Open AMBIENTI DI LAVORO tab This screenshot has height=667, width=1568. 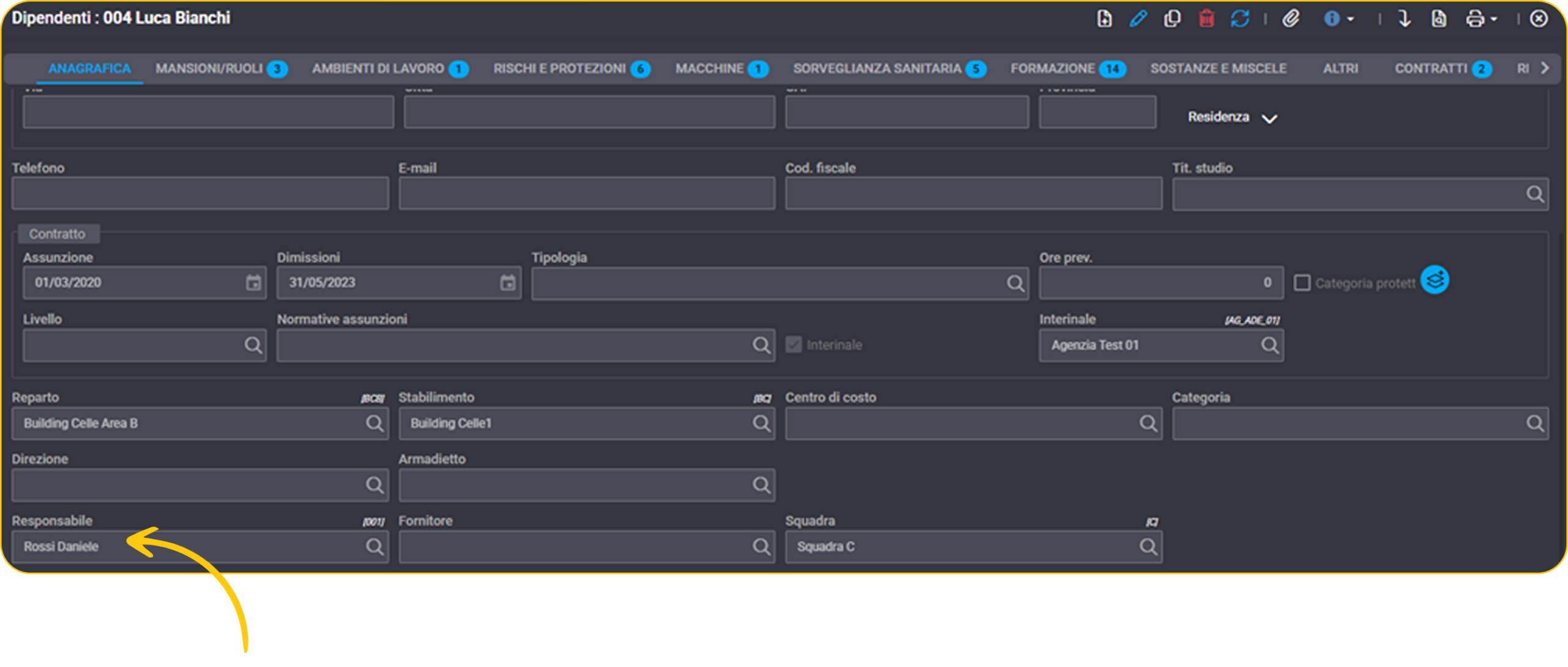point(390,69)
